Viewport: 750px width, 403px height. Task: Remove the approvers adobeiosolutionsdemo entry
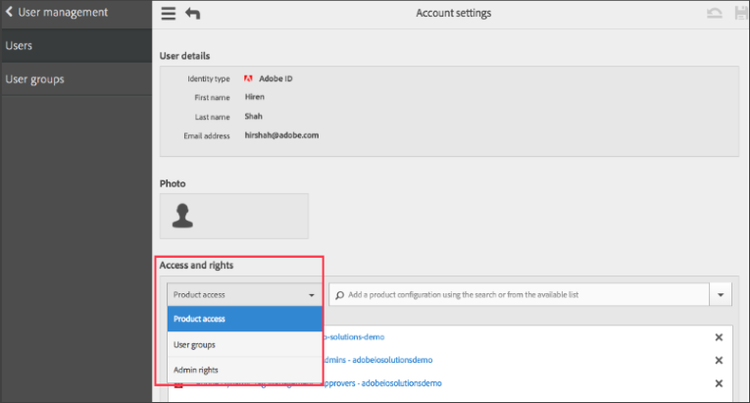point(718,383)
